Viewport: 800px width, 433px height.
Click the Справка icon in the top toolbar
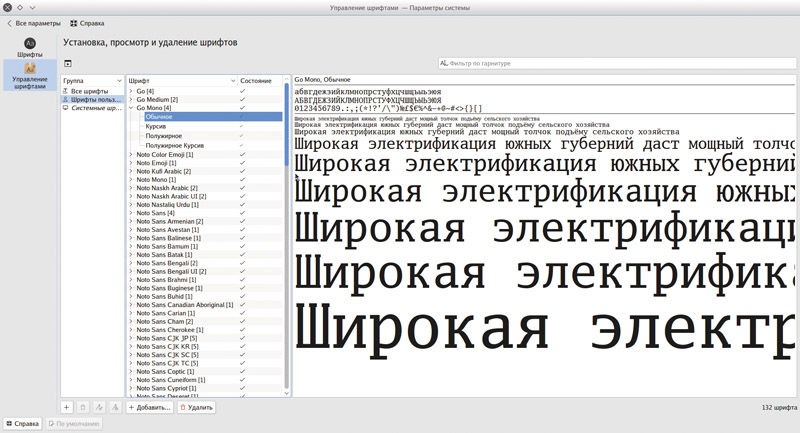coord(74,23)
